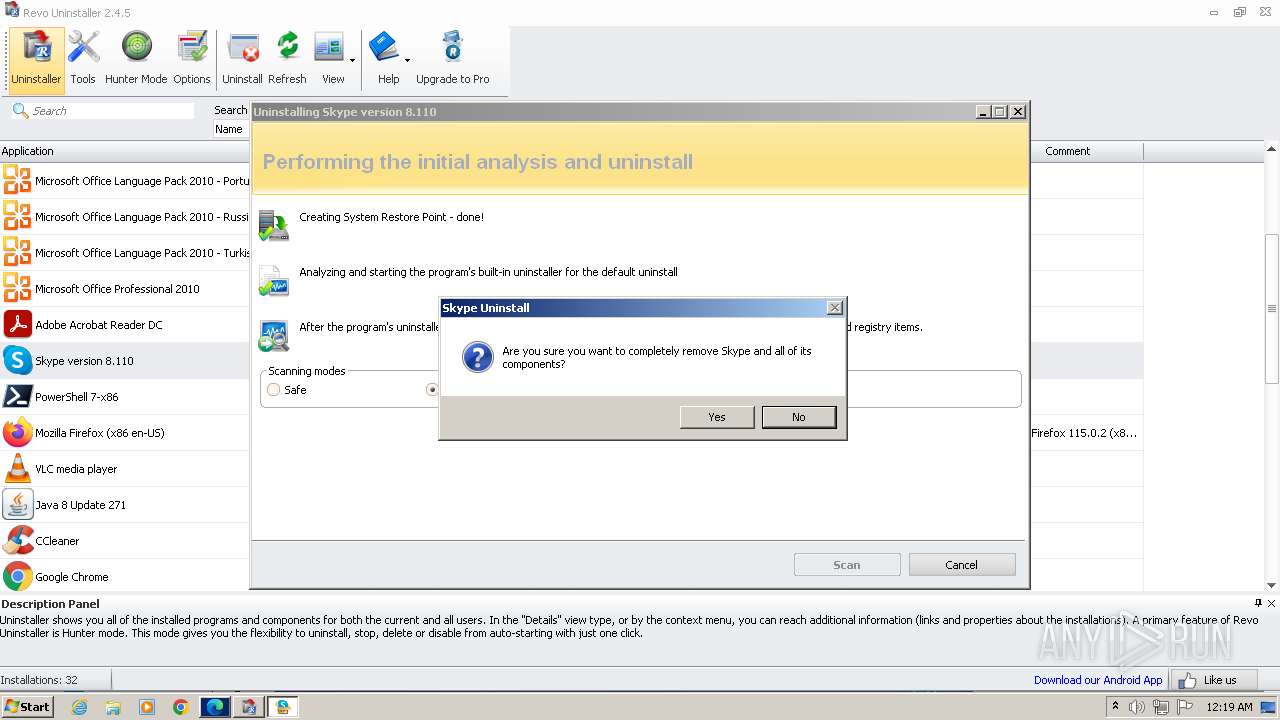Screen dimensions: 1280x720
Task: Open Microsoft Edge from taskbar
Action: pos(215,707)
